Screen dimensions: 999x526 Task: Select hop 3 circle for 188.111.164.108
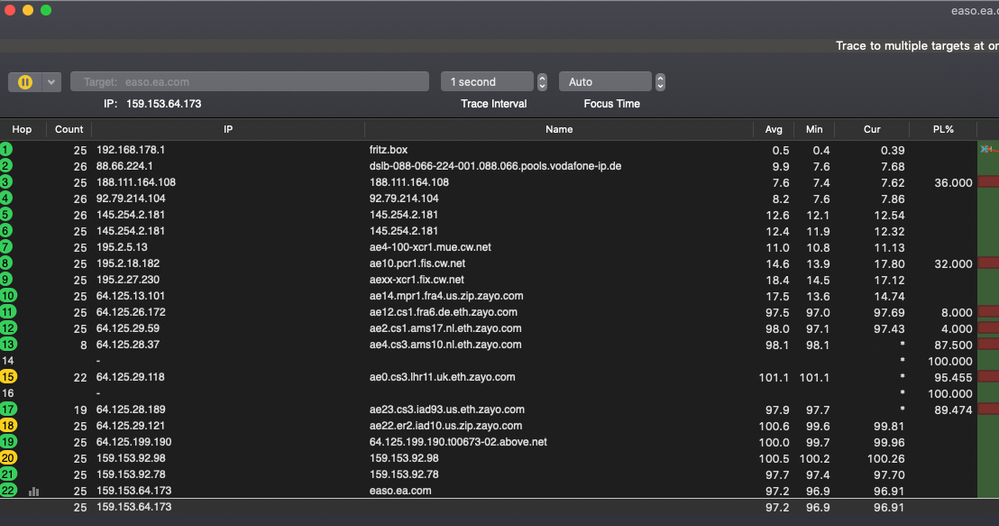6,182
